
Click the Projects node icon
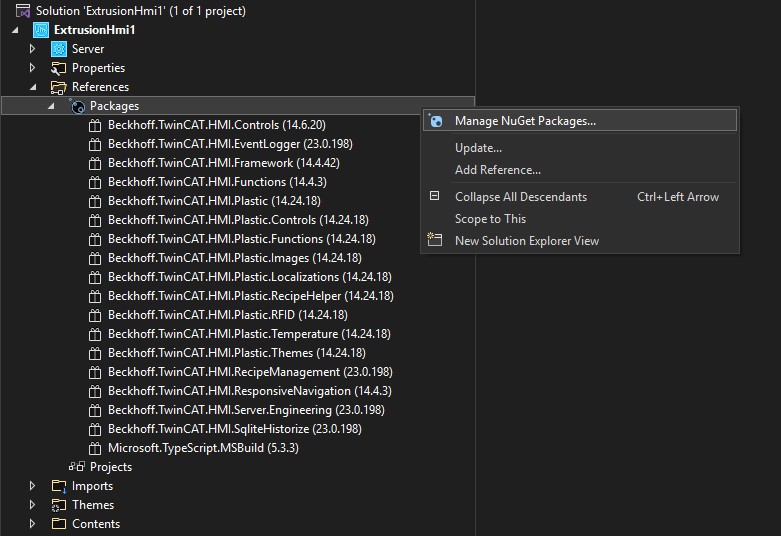coord(77,467)
